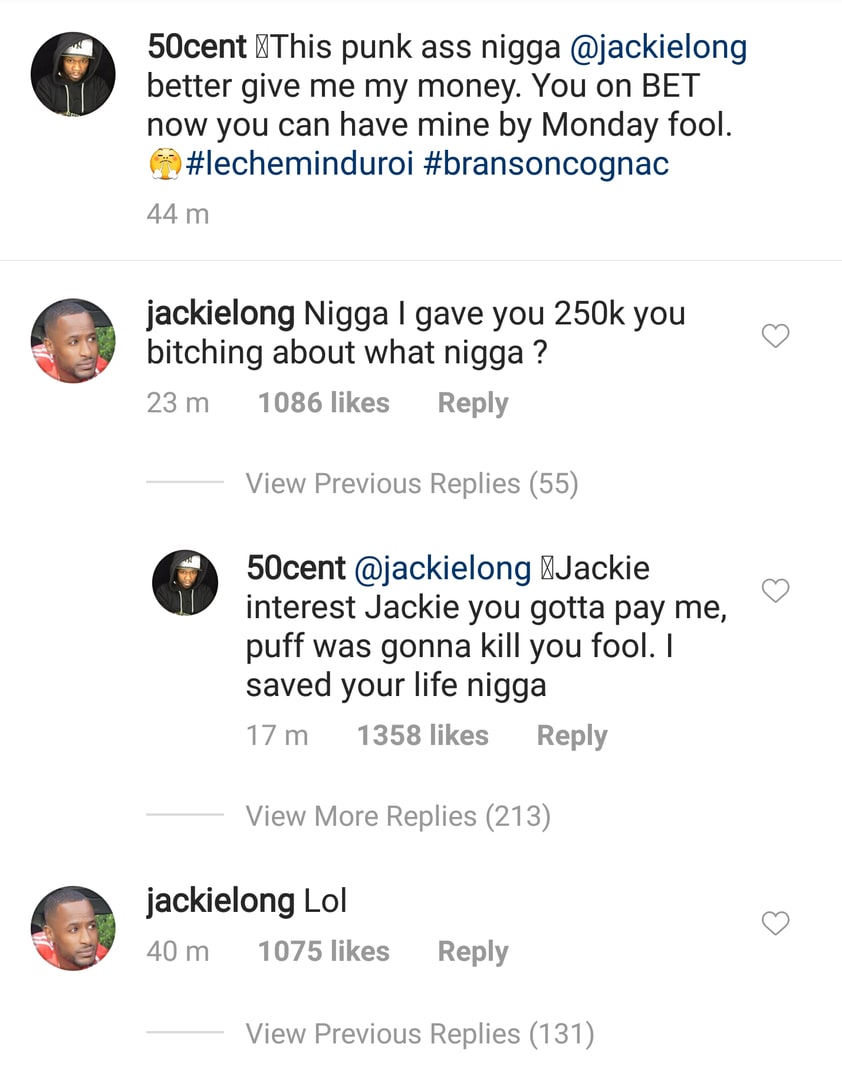This screenshot has height=1080, width=842.
Task: Tap the @jackielong mention in 50cent's reply
Action: pos(443,569)
